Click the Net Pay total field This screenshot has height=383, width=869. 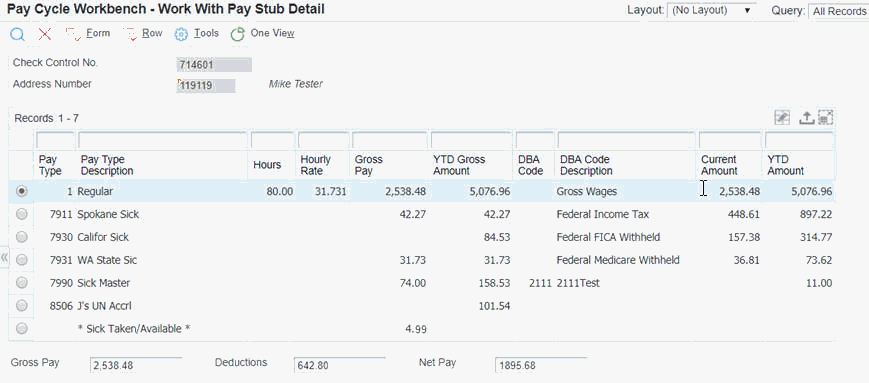pos(541,365)
